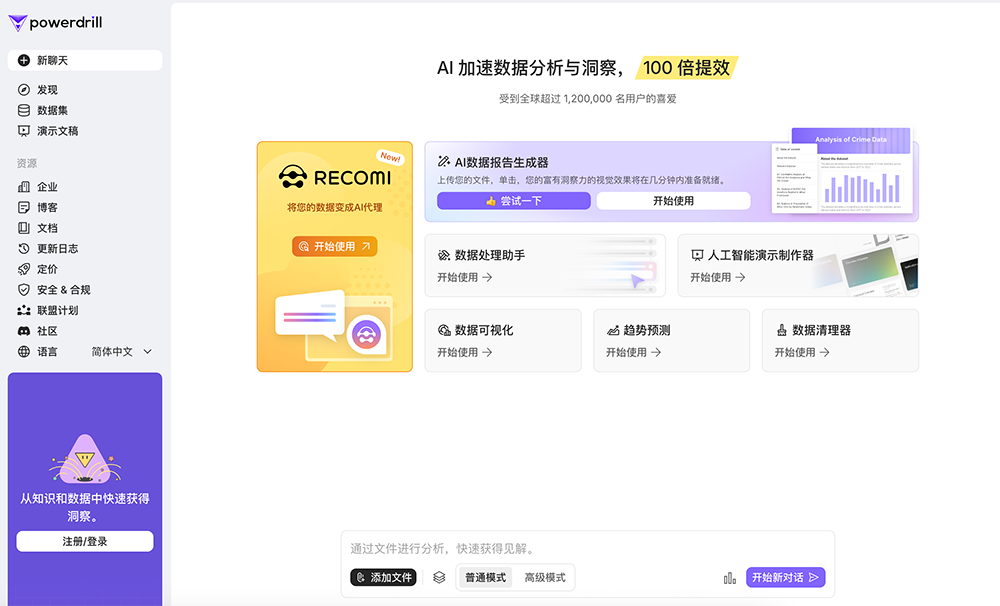Click the 添加文件 button
1000x606 pixels.
(383, 577)
